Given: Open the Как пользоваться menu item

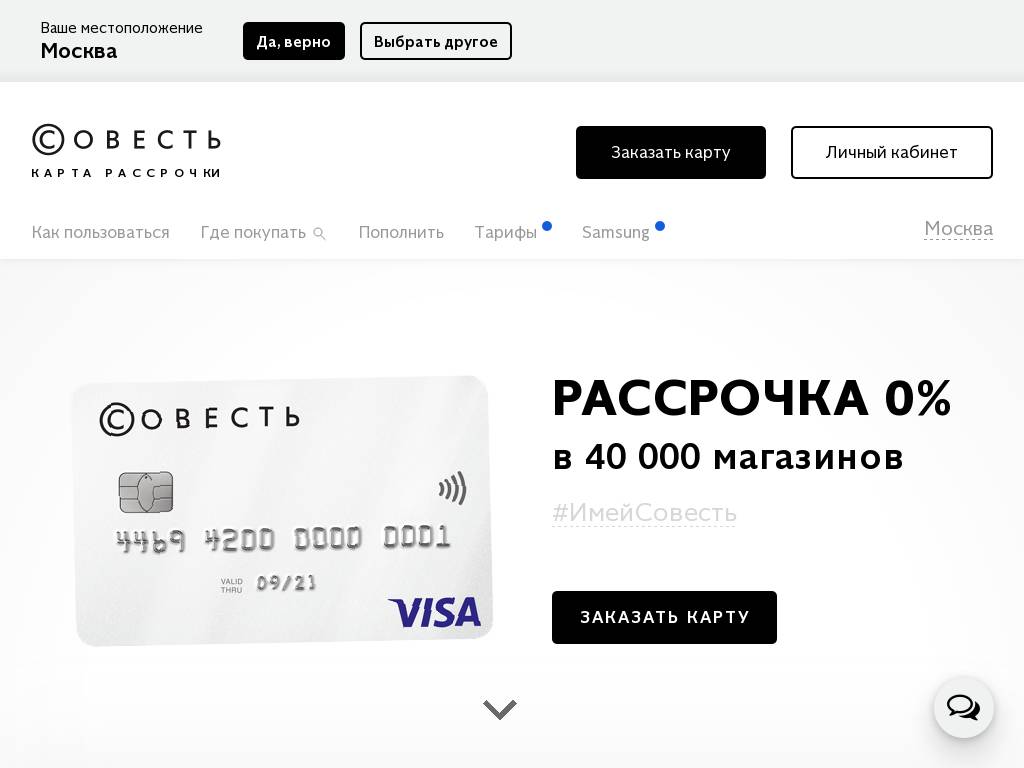Looking at the screenshot, I should click(100, 232).
